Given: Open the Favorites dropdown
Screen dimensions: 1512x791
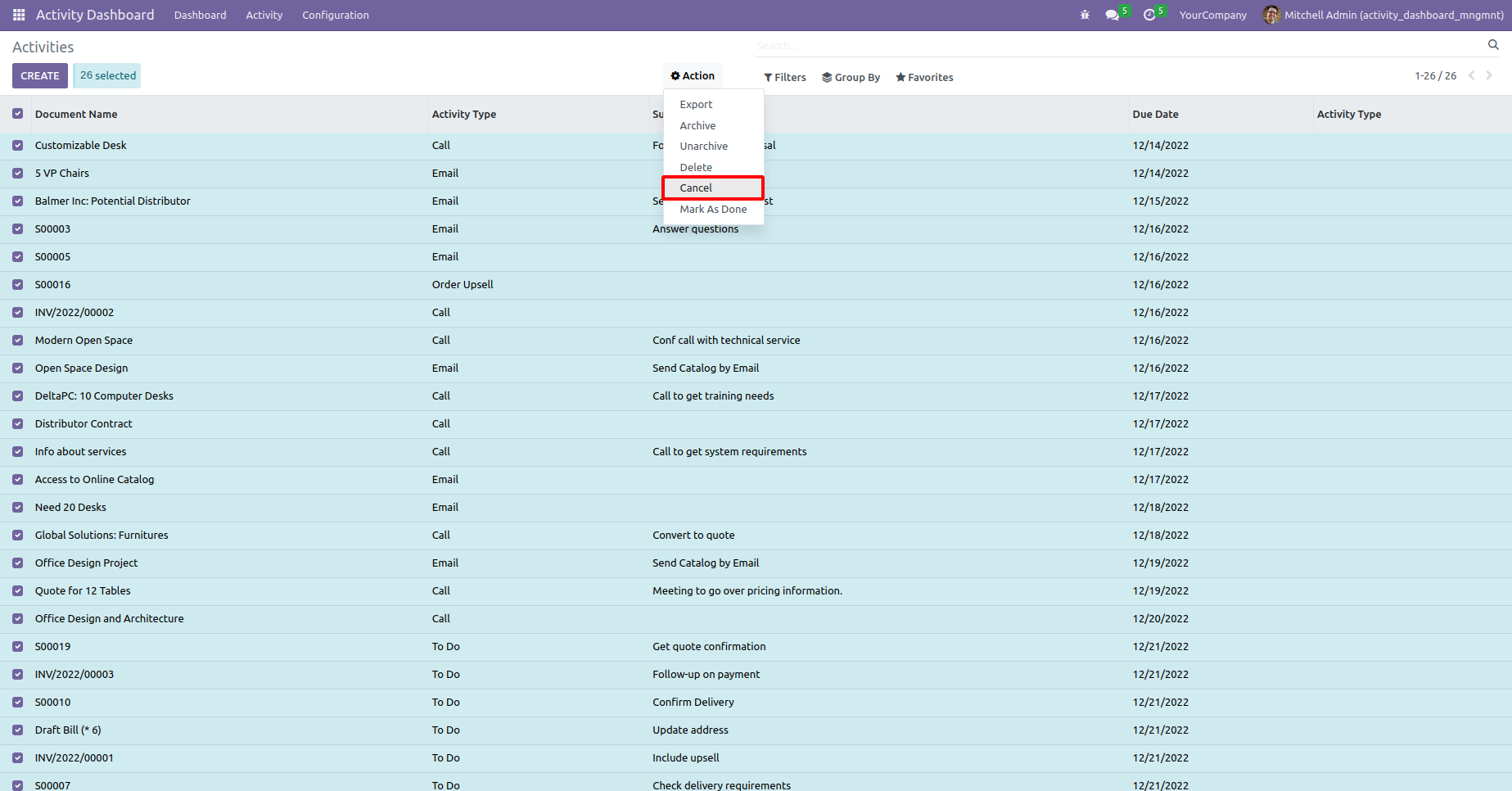Looking at the screenshot, I should coord(924,77).
